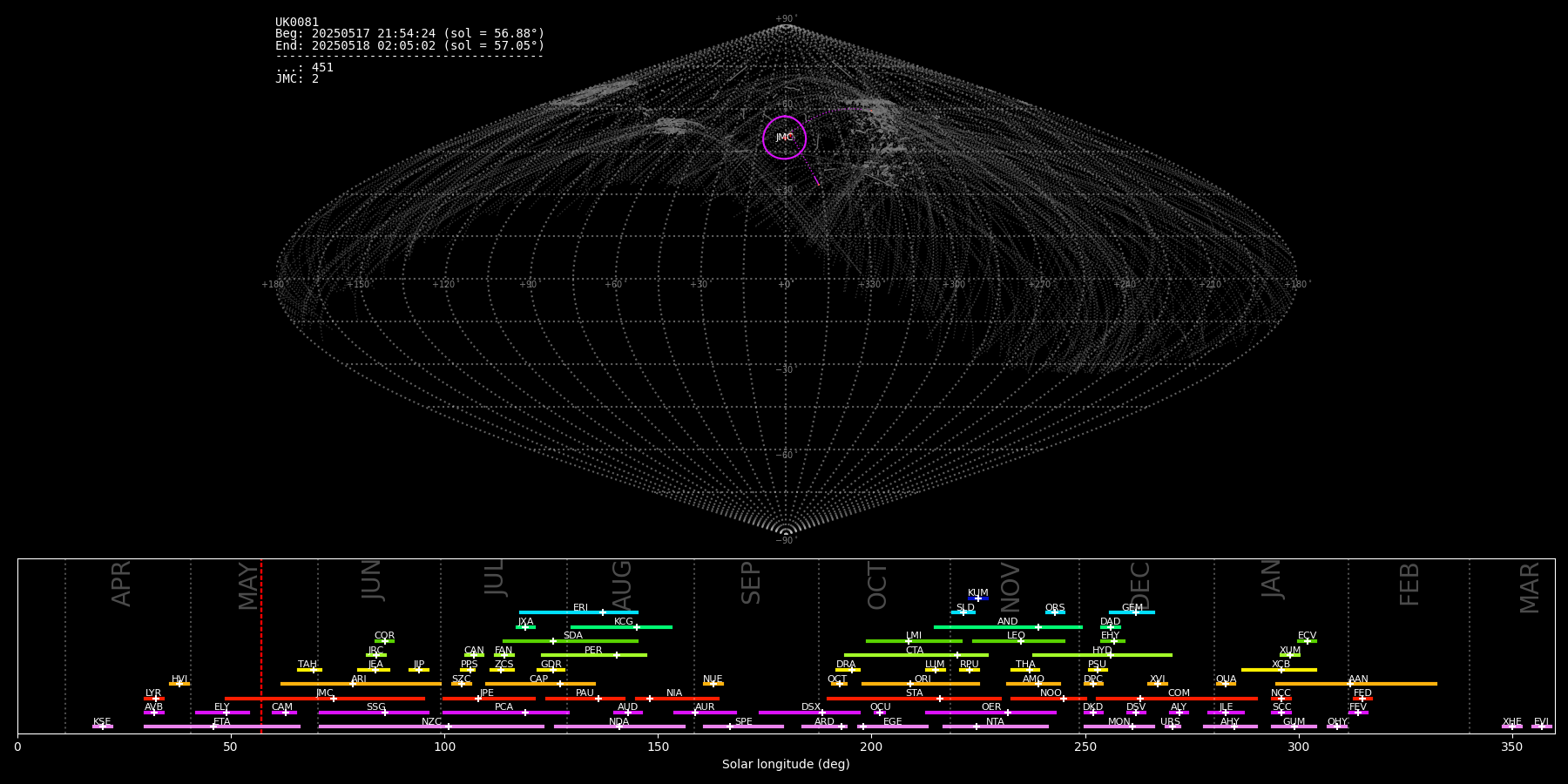
Task: Click the XHE shower label
Action: tap(1511, 722)
